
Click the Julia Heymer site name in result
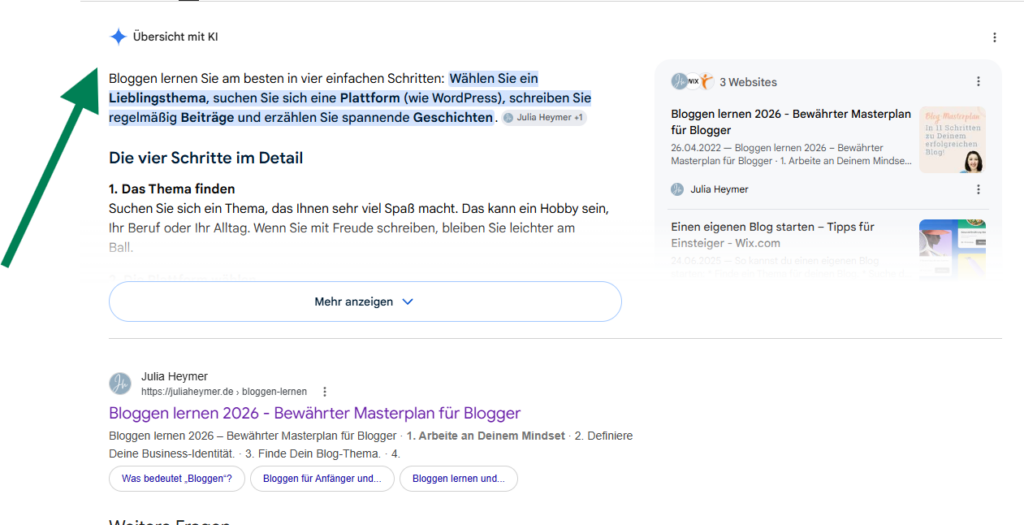(x=174, y=377)
